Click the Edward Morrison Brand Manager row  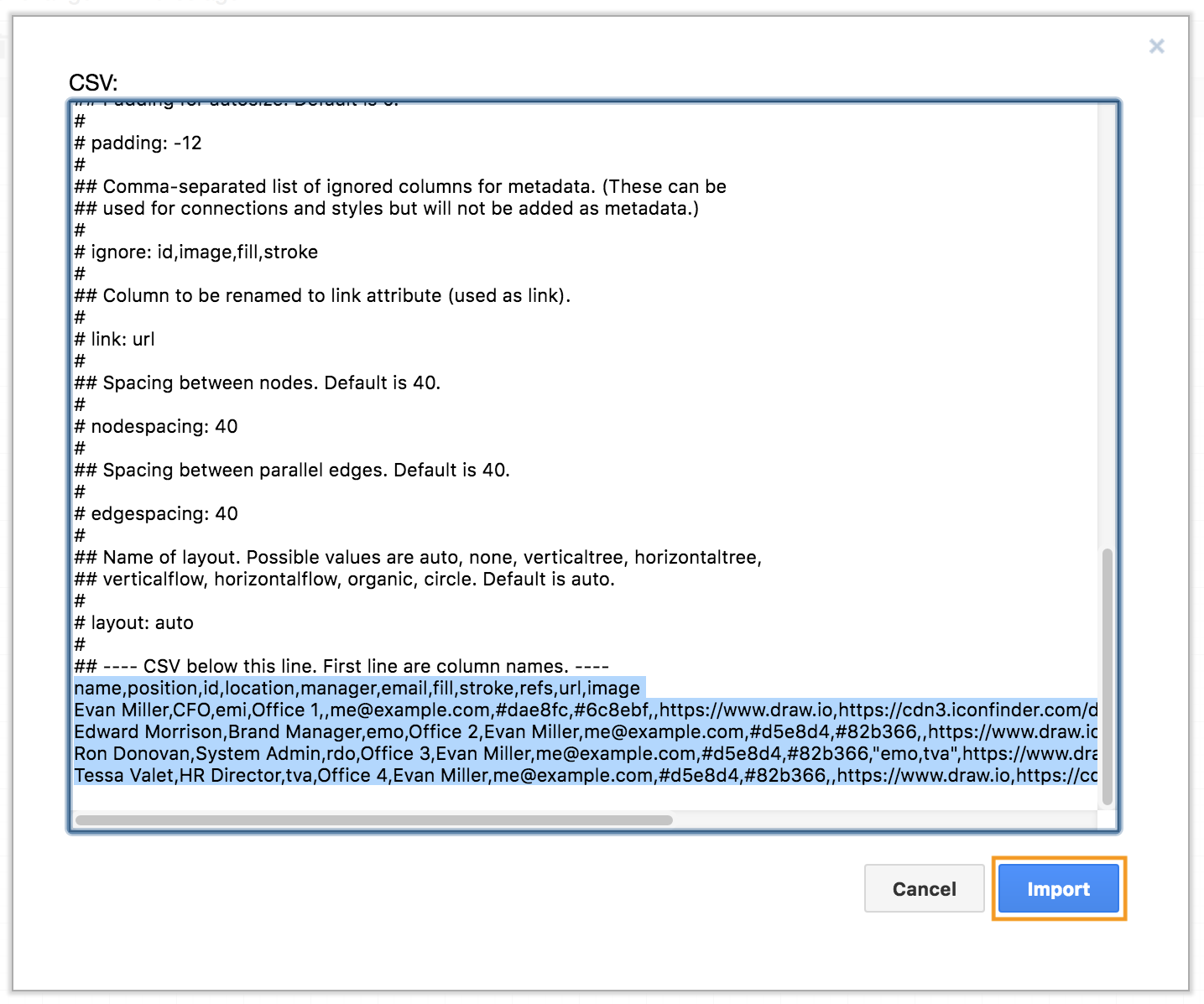tap(503, 732)
